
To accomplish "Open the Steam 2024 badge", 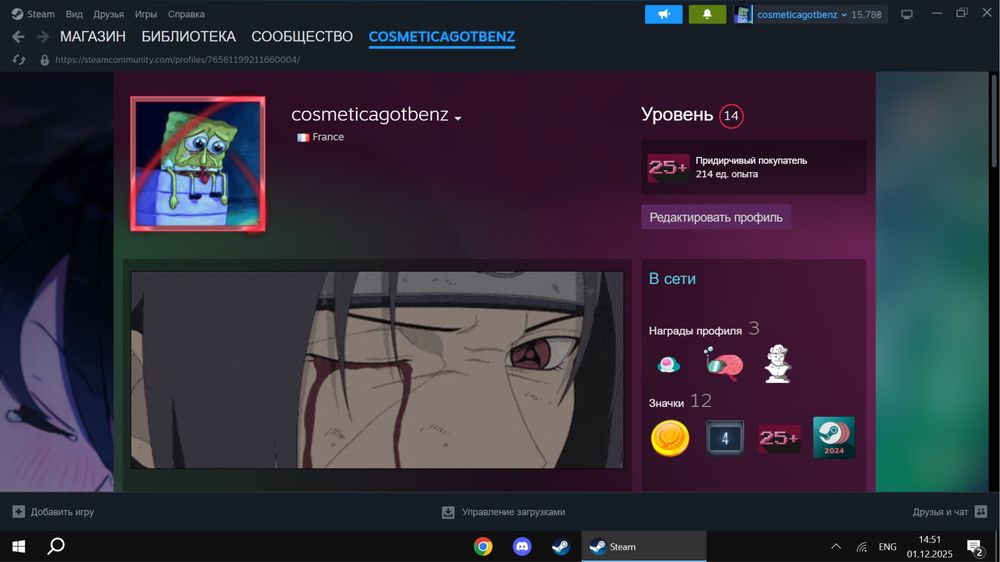I will point(834,438).
